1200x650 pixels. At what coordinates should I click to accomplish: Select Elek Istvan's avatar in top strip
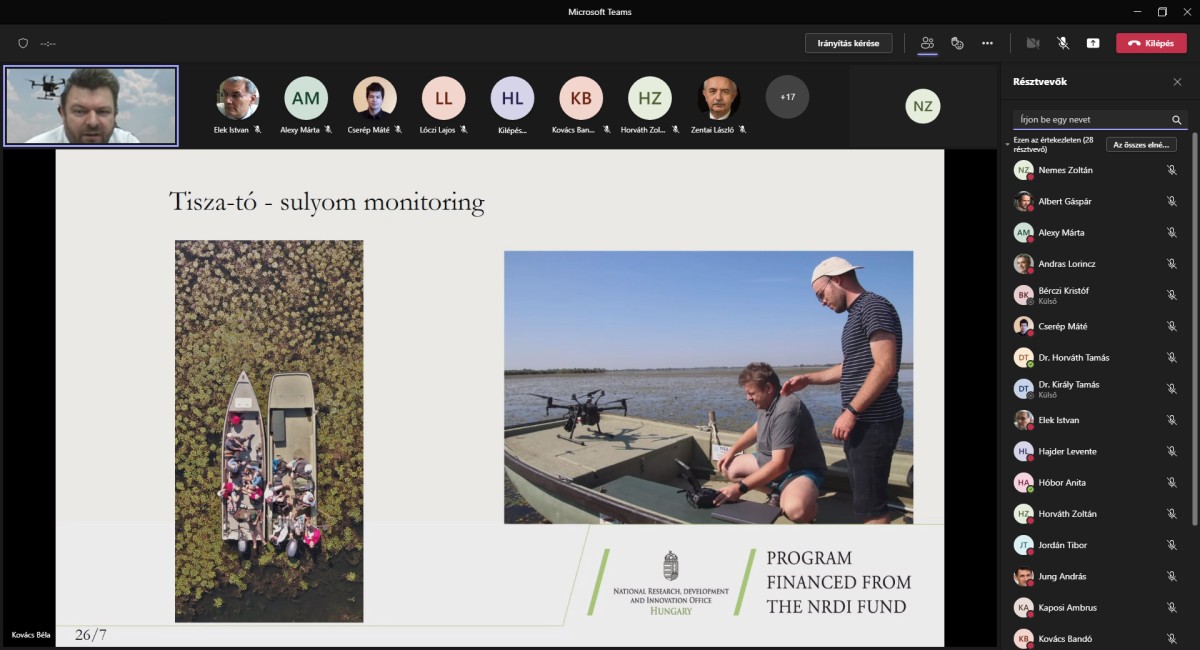(237, 97)
